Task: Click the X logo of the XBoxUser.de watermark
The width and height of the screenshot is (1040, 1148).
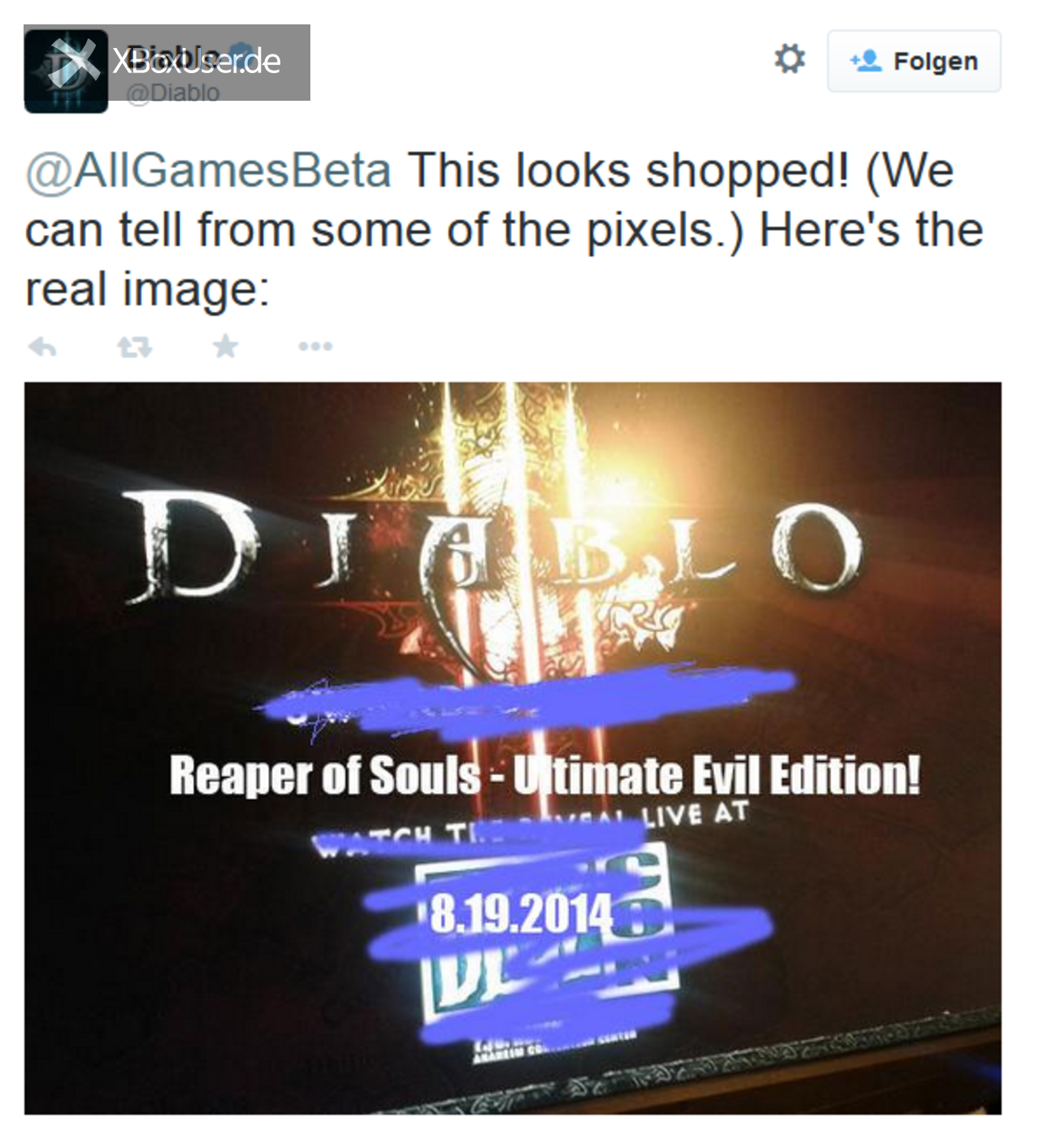Action: click(x=75, y=62)
